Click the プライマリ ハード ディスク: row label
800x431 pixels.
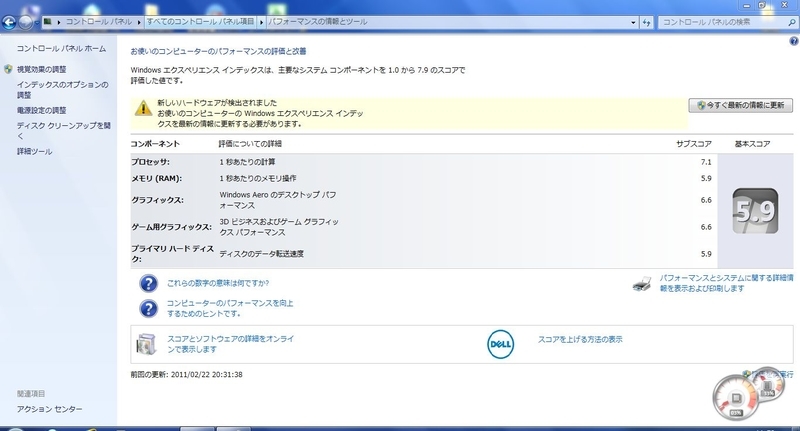pyautogui.click(x=172, y=253)
